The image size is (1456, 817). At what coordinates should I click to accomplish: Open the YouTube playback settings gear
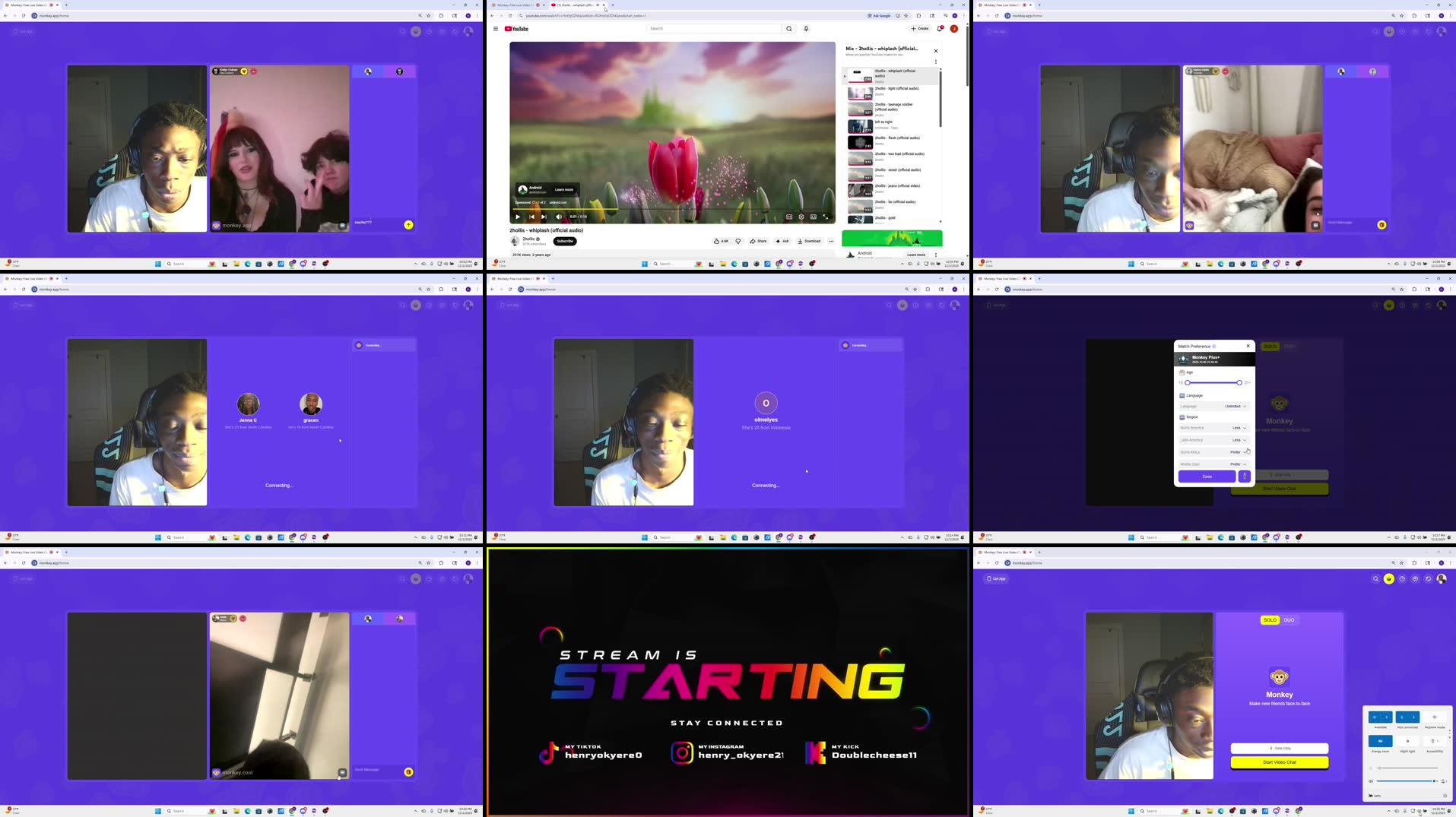pyautogui.click(x=801, y=217)
